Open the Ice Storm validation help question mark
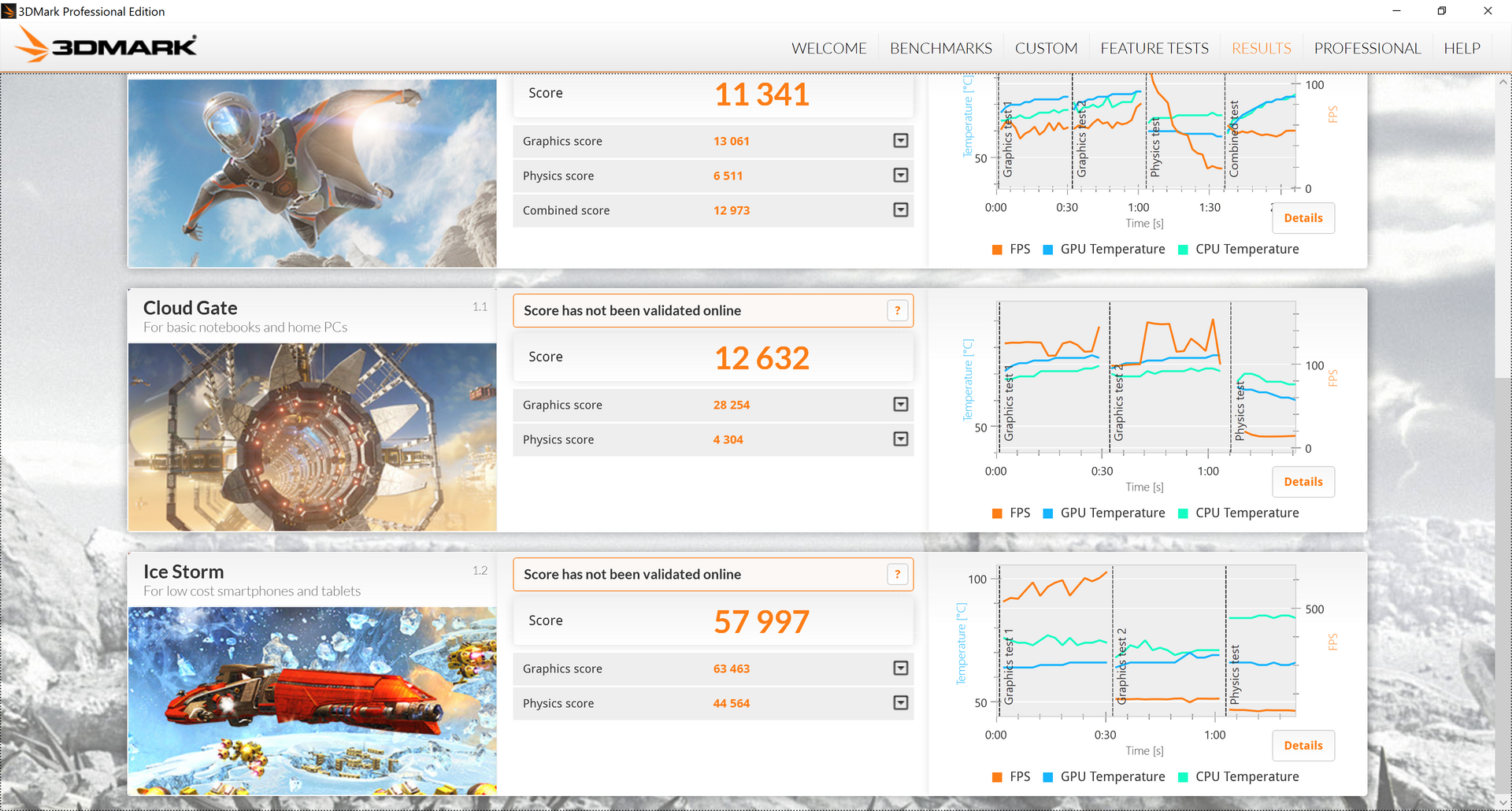 (897, 575)
